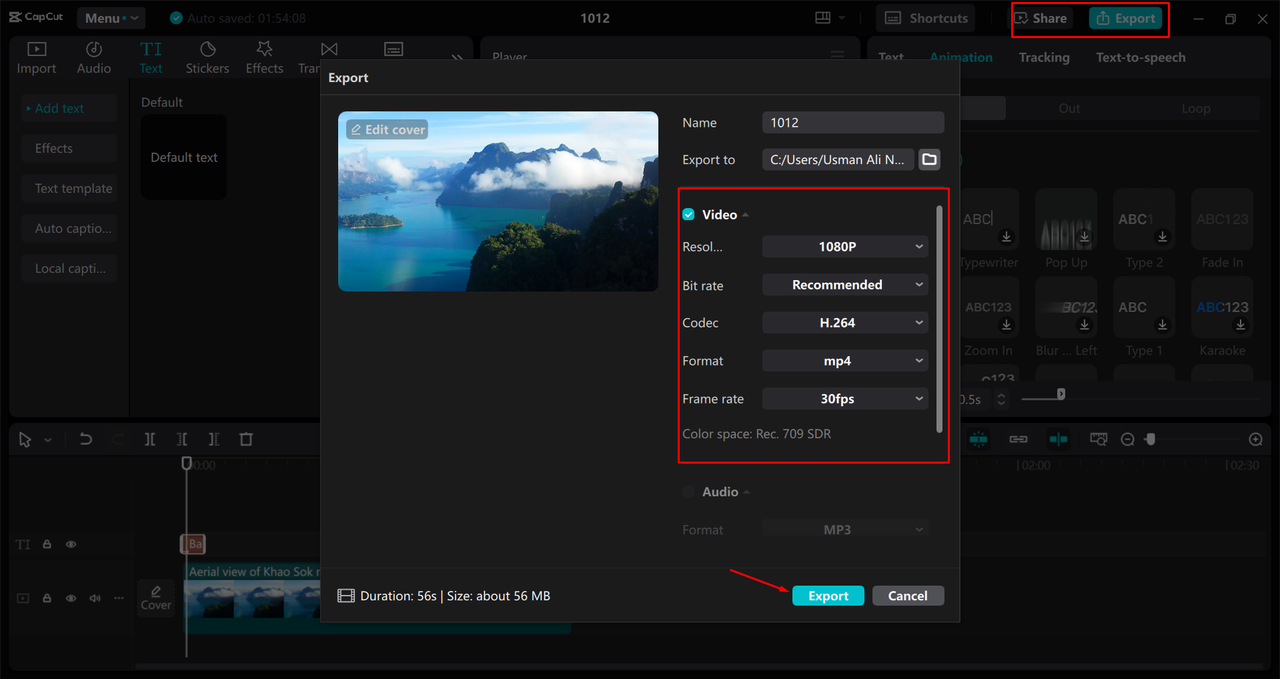
Task: Open the Frame rate dropdown showing 30fps
Action: coord(845,399)
